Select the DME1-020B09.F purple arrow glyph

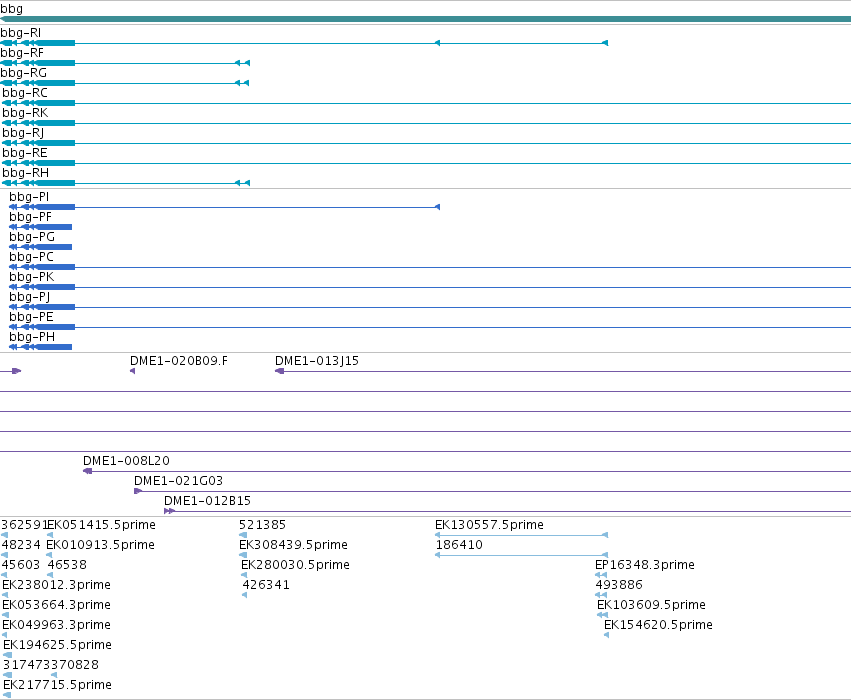click(132, 371)
